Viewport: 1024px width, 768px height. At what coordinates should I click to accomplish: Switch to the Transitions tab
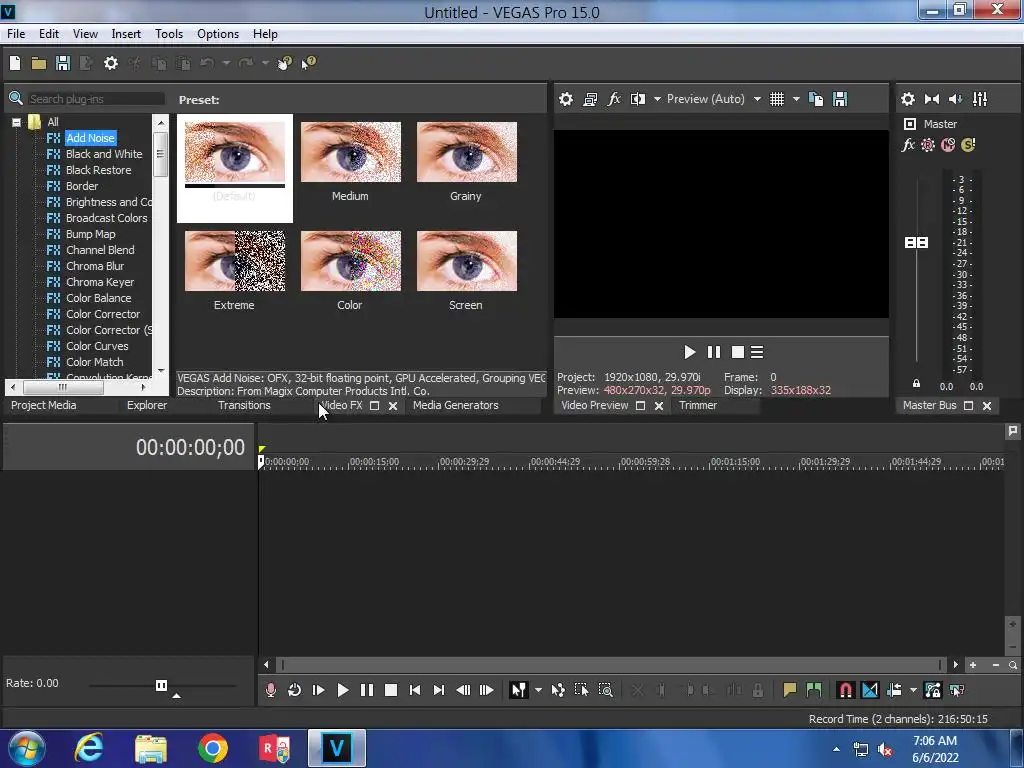coord(244,406)
